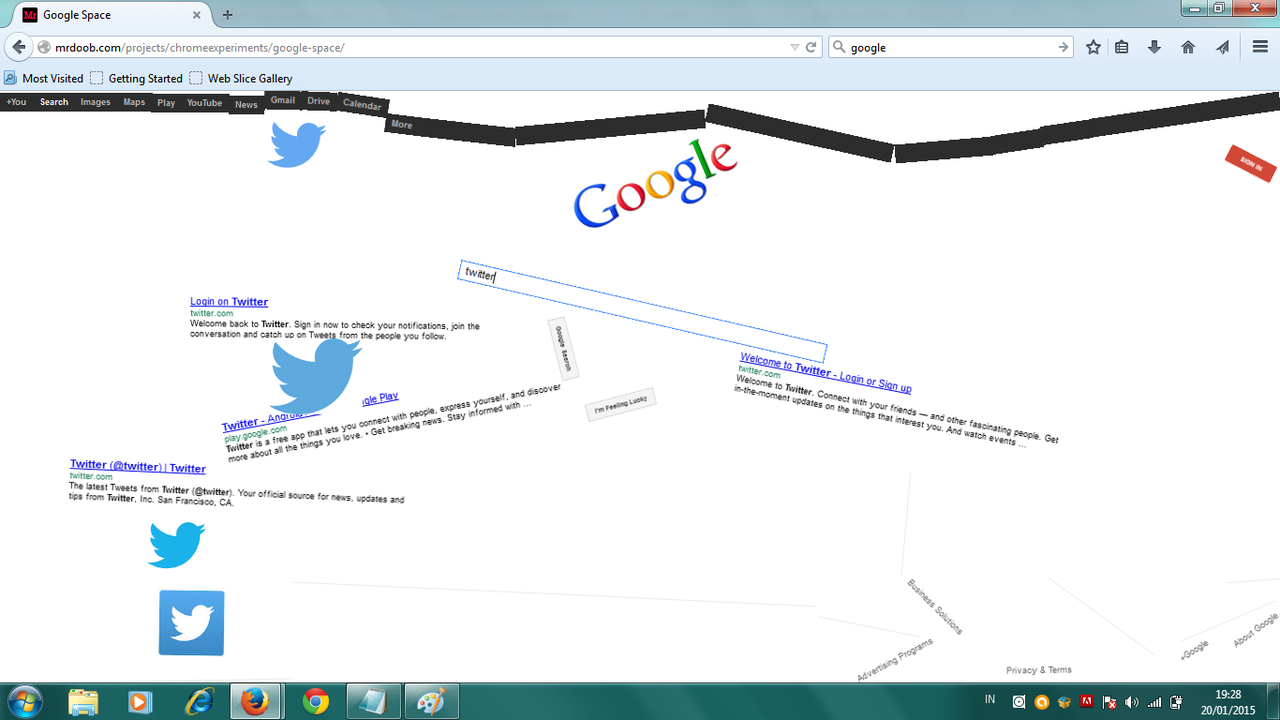Click the I'm Feeling Lucky button
The width and height of the screenshot is (1280, 720).
pyautogui.click(x=621, y=404)
